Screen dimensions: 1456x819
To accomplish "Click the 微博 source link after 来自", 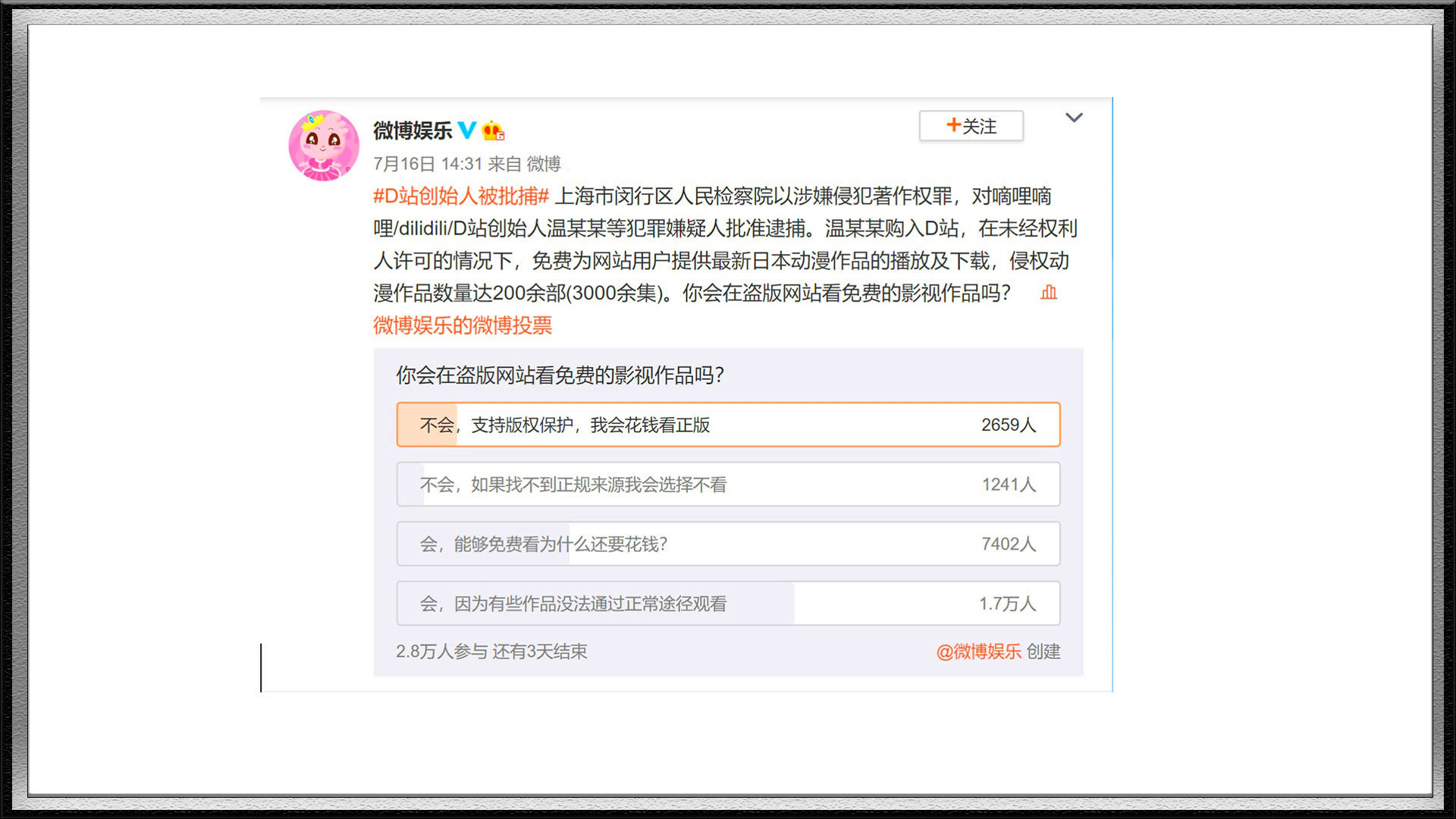I will [544, 164].
